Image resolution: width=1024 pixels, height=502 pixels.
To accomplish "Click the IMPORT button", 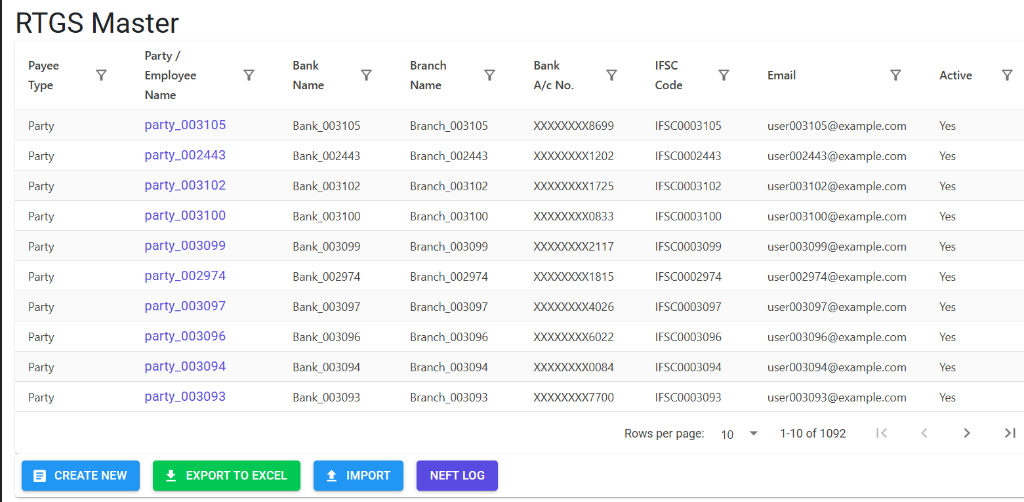I will click(x=358, y=475).
